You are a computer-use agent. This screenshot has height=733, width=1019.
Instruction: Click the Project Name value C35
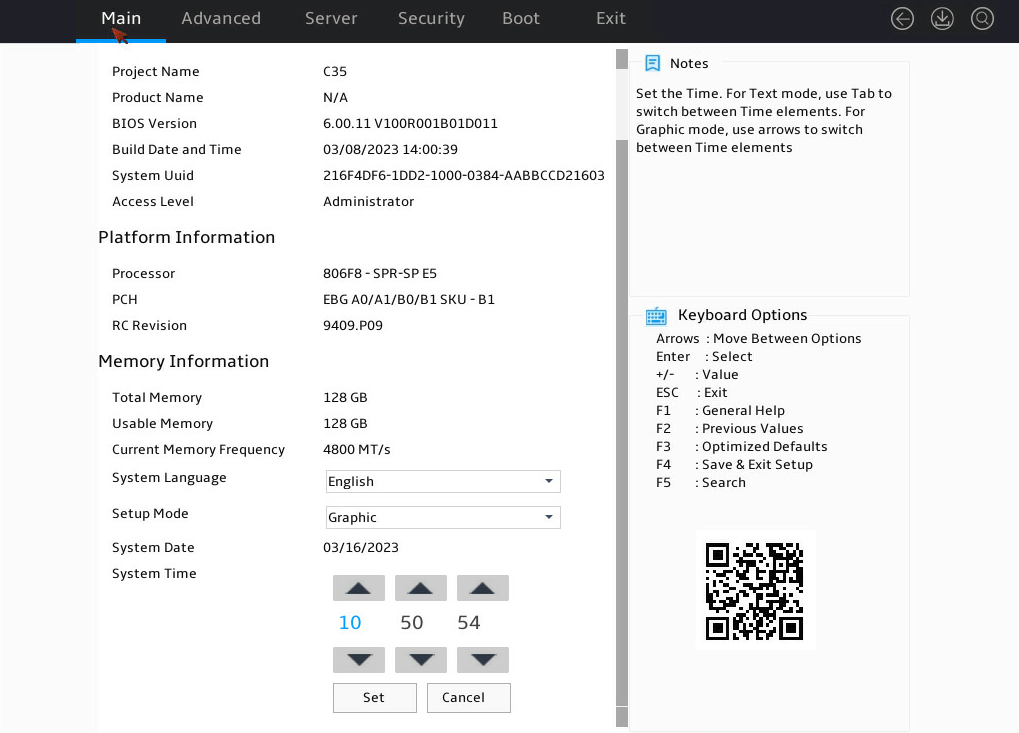pos(335,71)
